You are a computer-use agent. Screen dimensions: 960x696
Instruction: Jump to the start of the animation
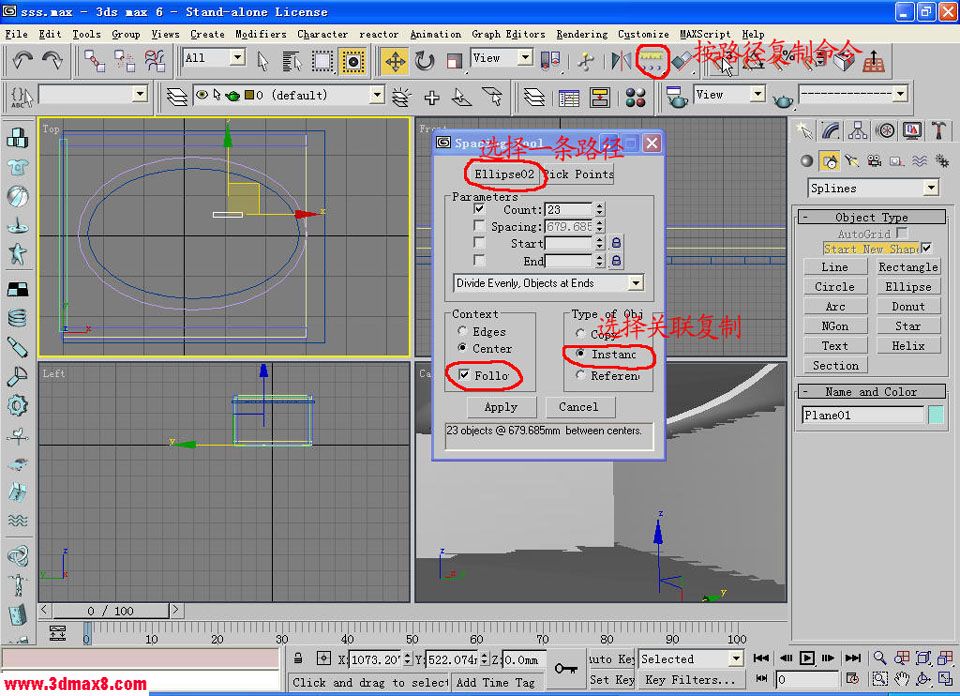click(761, 658)
